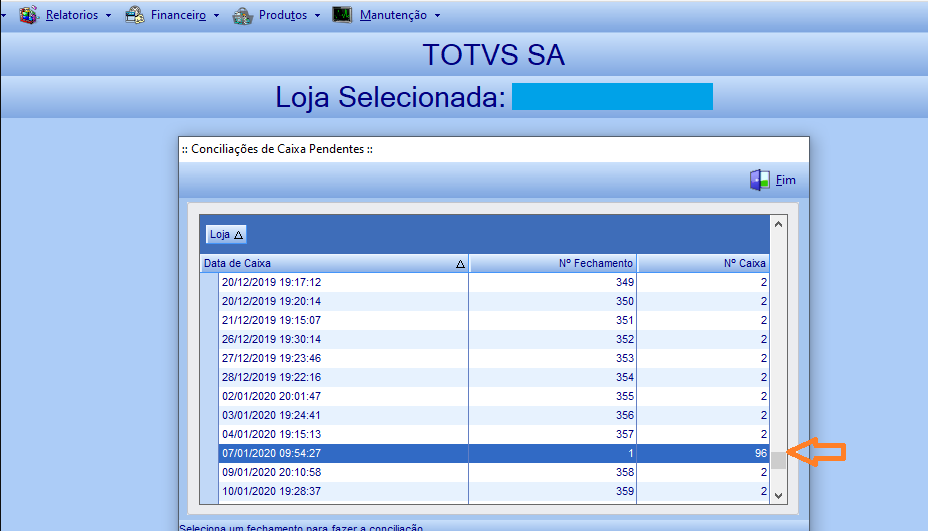Click the Fim button label
Image resolution: width=929 pixels, height=531 pixels.
(786, 180)
